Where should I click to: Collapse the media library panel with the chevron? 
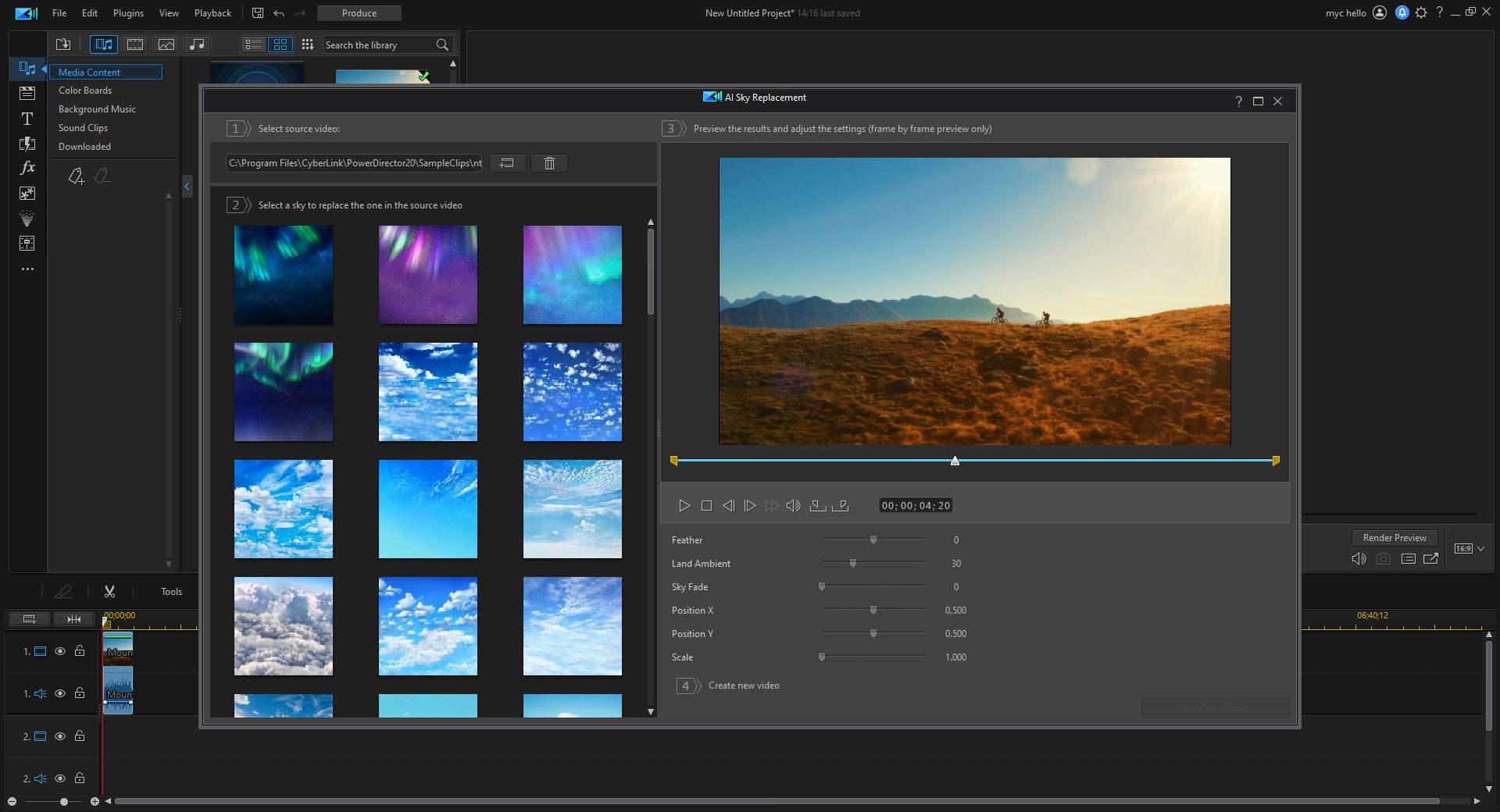187,187
